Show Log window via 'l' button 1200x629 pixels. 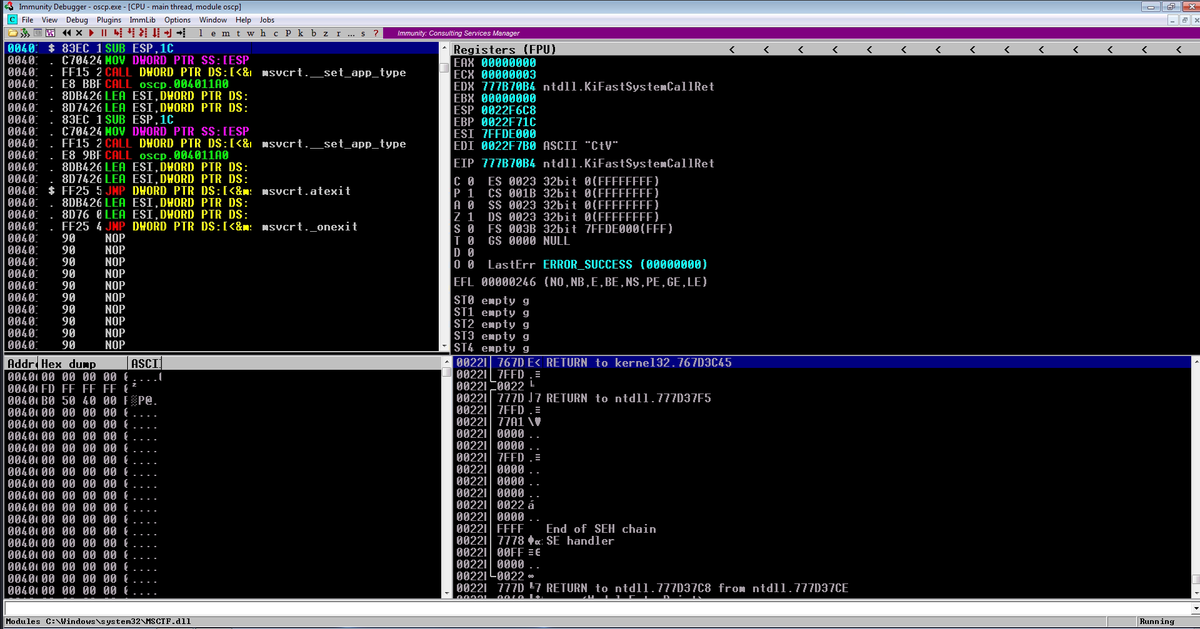click(x=201, y=33)
